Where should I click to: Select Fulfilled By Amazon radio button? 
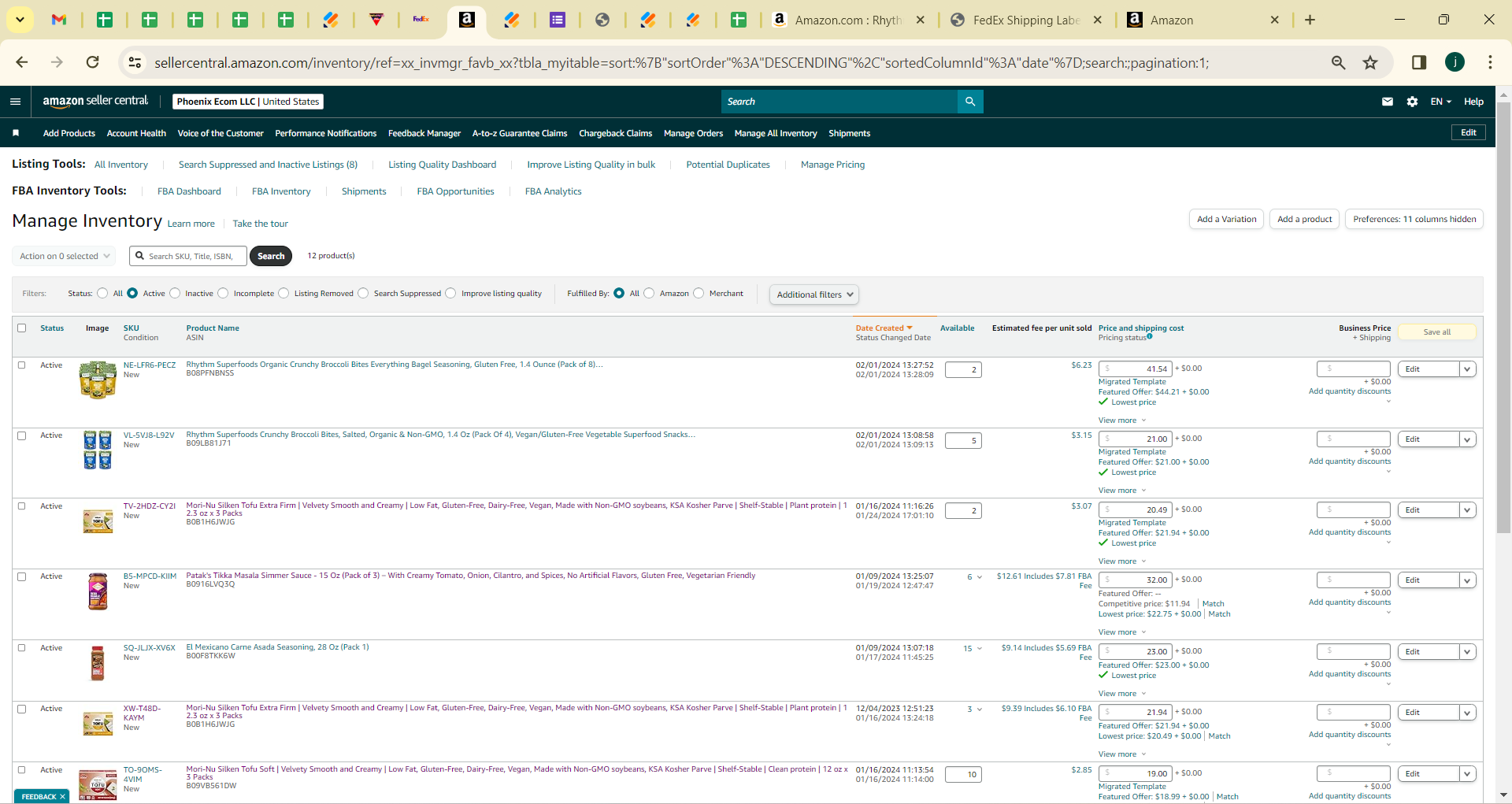(649, 294)
